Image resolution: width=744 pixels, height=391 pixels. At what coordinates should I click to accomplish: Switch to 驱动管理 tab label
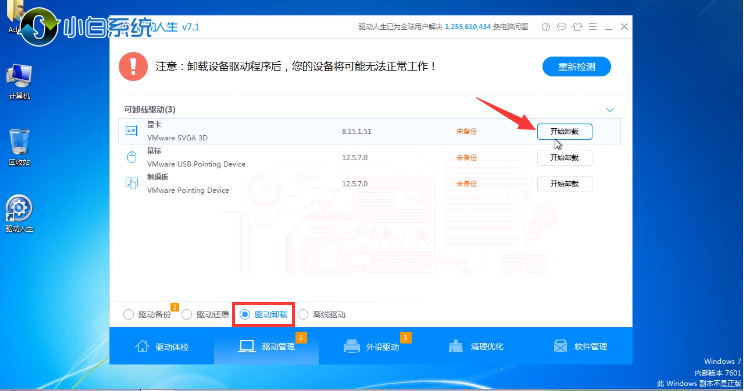point(278,347)
